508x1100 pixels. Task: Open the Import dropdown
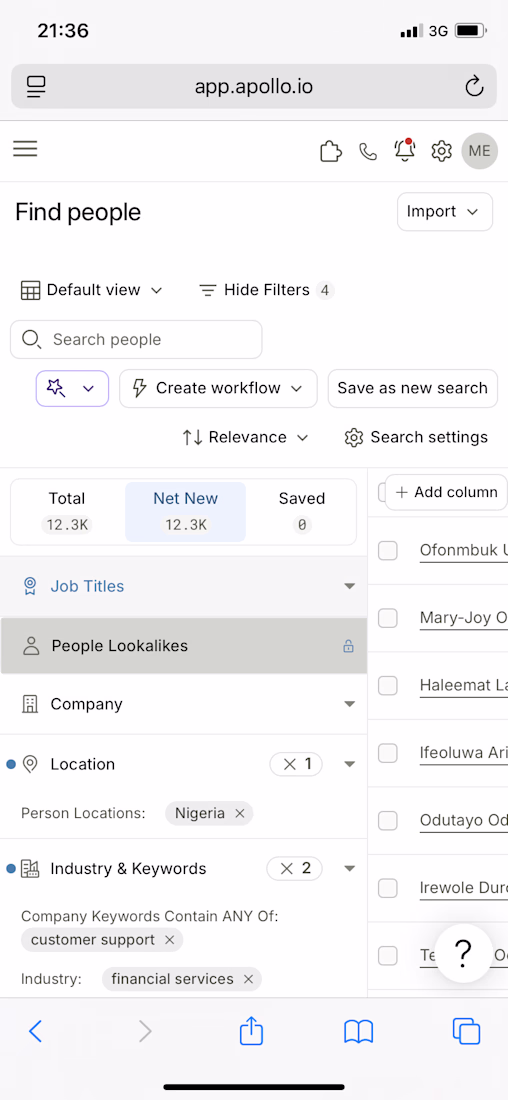pos(445,212)
